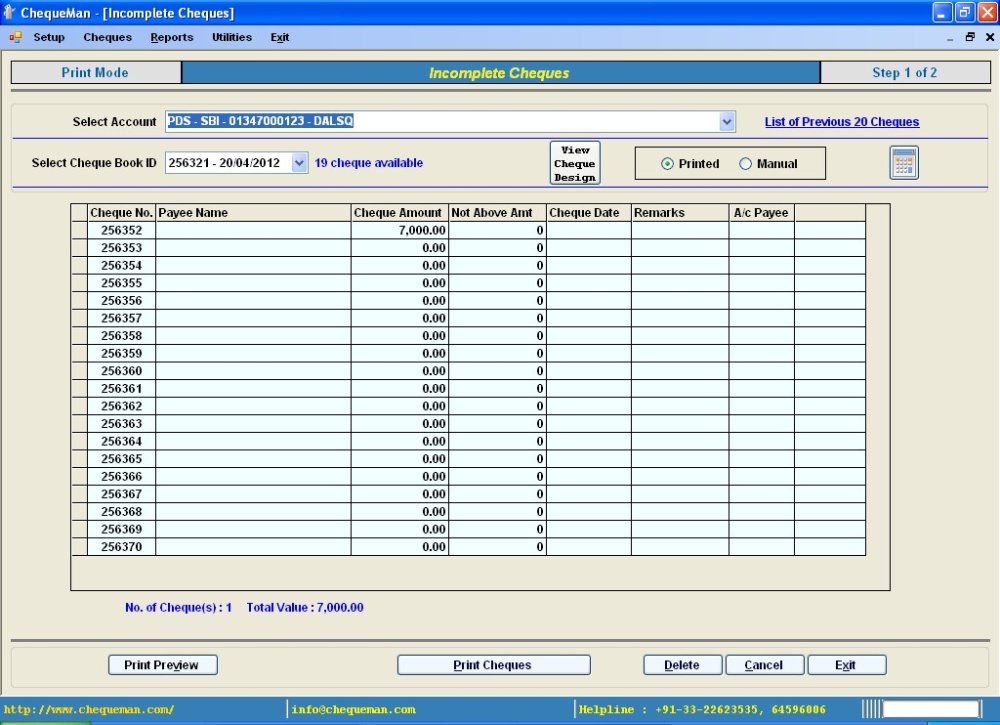This screenshot has width=1000, height=725.
Task: Open the Select Account dropdown
Action: pyautogui.click(x=727, y=121)
